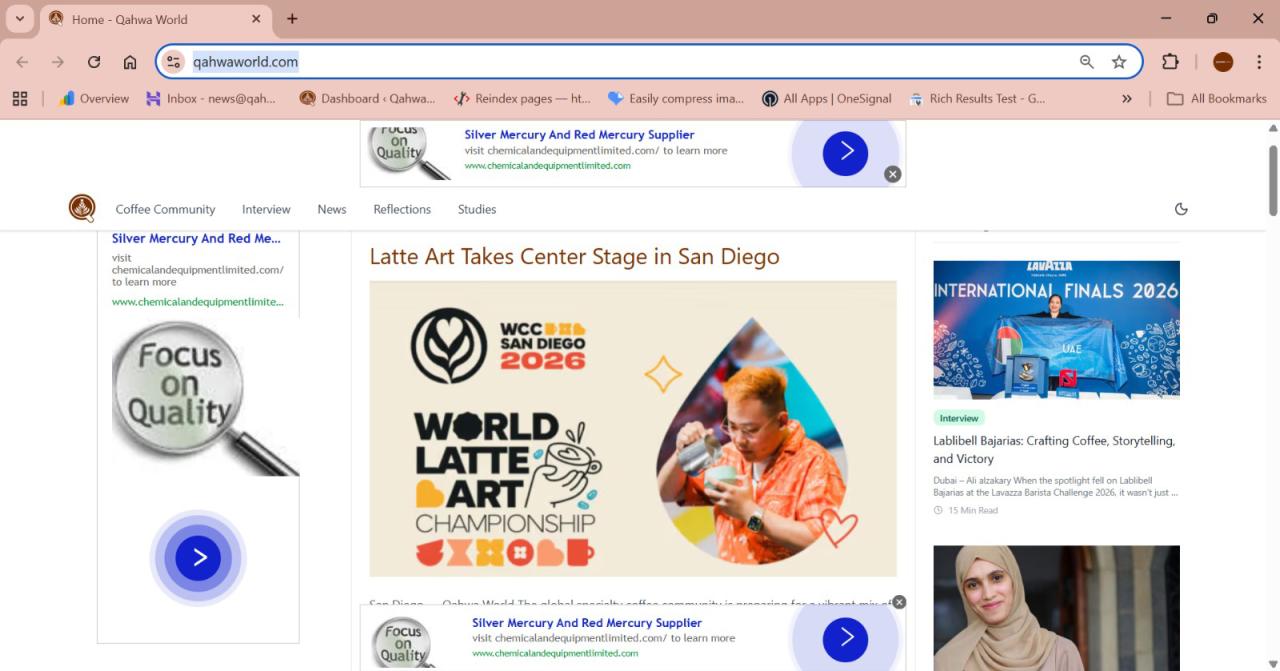Click the top banner ad arrow button
The width and height of the screenshot is (1280, 671).
pyautogui.click(x=845, y=152)
